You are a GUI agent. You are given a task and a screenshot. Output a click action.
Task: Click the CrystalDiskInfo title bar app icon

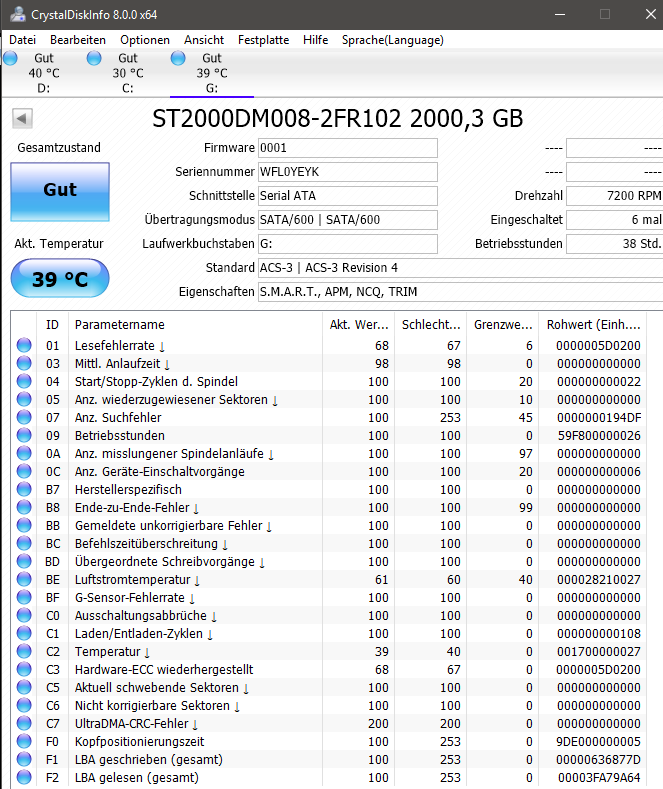[18, 14]
